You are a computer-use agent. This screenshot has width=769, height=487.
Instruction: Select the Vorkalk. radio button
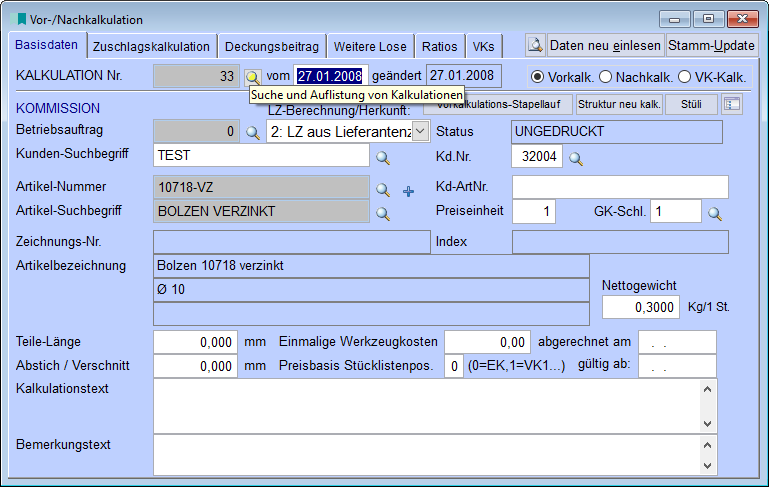point(538,77)
